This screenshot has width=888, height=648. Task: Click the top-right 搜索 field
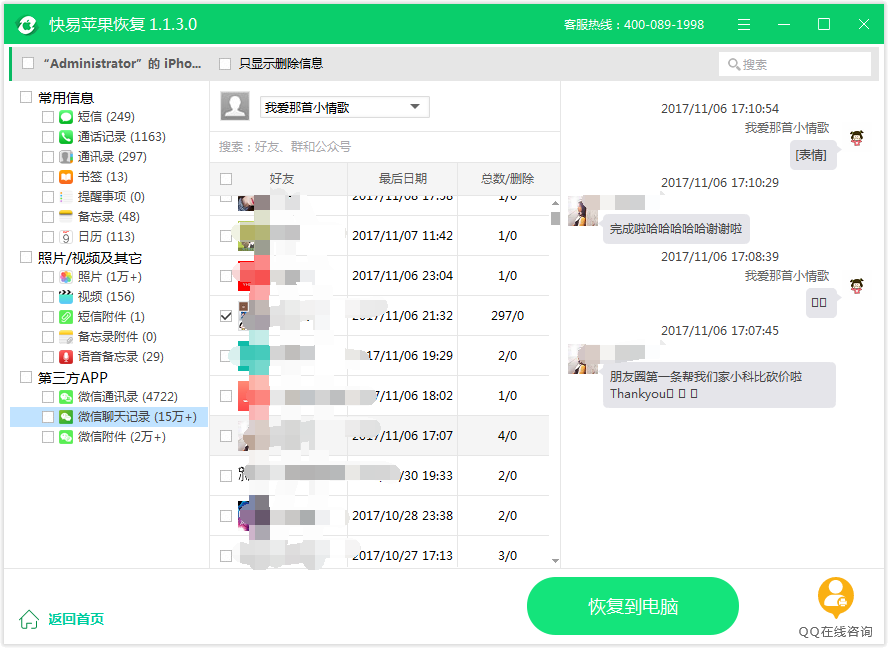click(795, 65)
